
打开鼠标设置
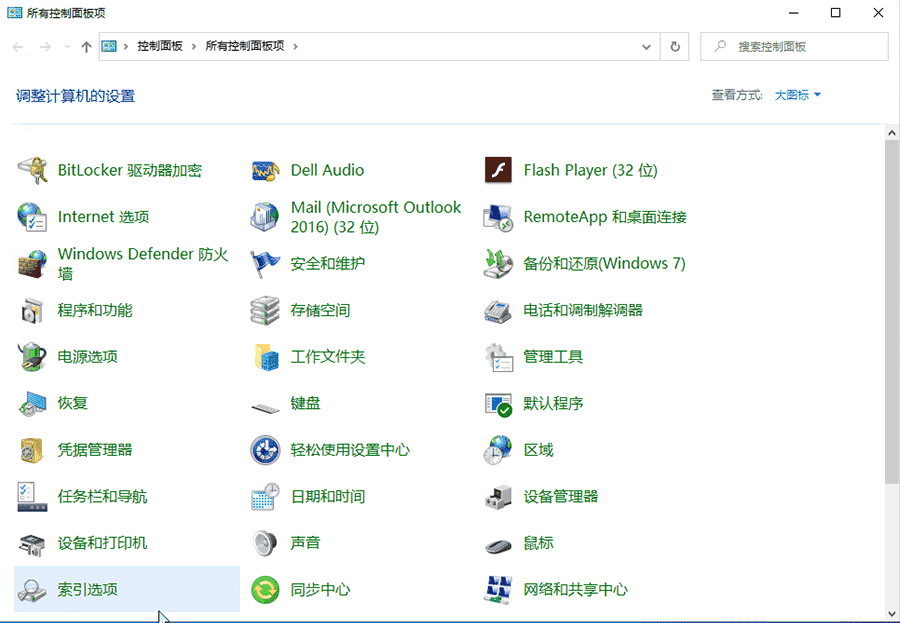point(540,543)
